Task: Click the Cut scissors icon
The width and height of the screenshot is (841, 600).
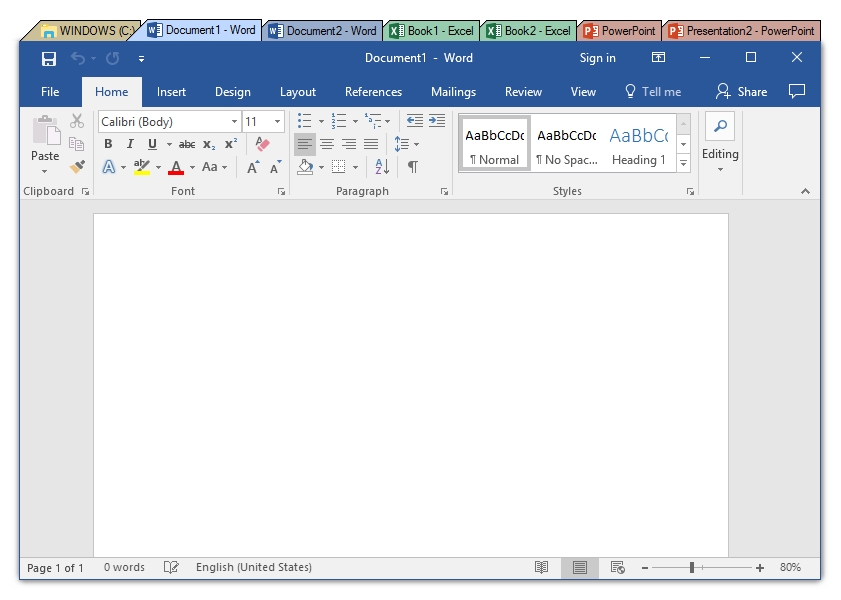Action: point(77,121)
